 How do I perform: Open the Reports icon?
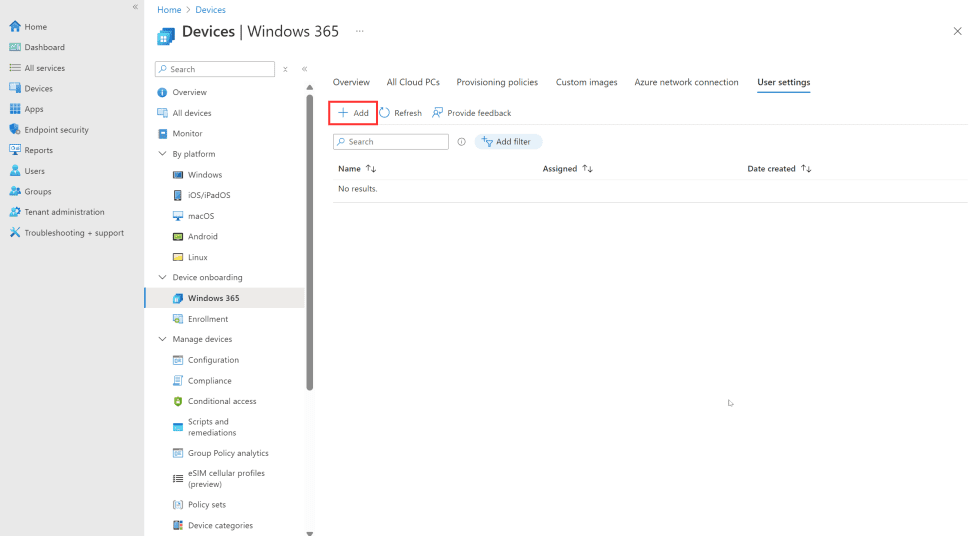pos(15,151)
